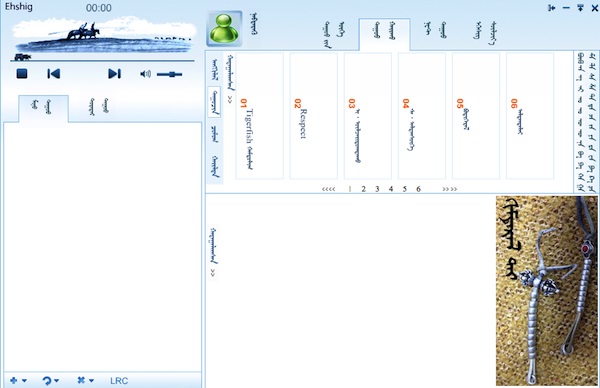Select the highlighted second top category tab

pos(384,34)
